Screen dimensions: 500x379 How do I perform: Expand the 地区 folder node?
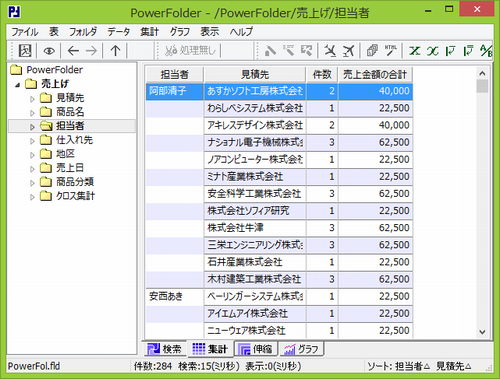pyautogui.click(x=32, y=155)
